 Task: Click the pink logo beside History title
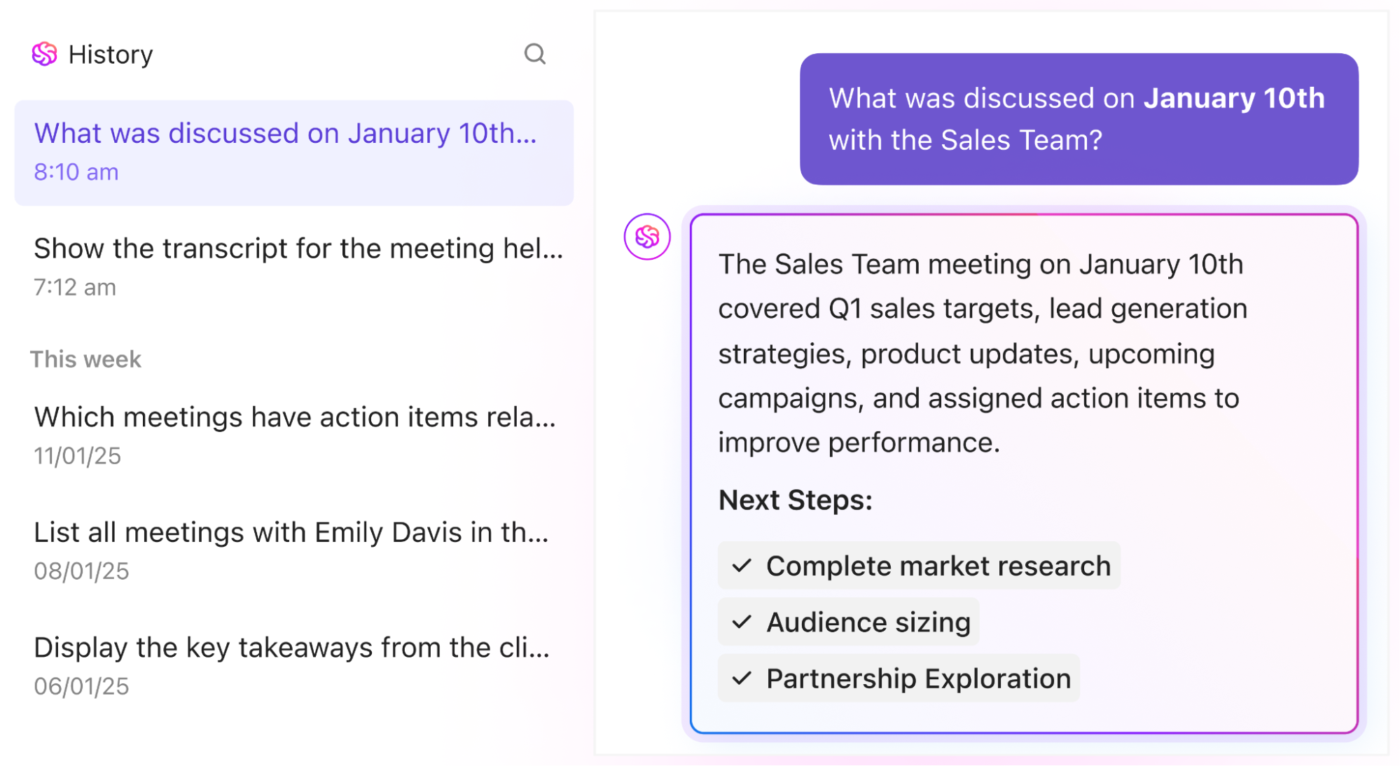pyautogui.click(x=44, y=54)
